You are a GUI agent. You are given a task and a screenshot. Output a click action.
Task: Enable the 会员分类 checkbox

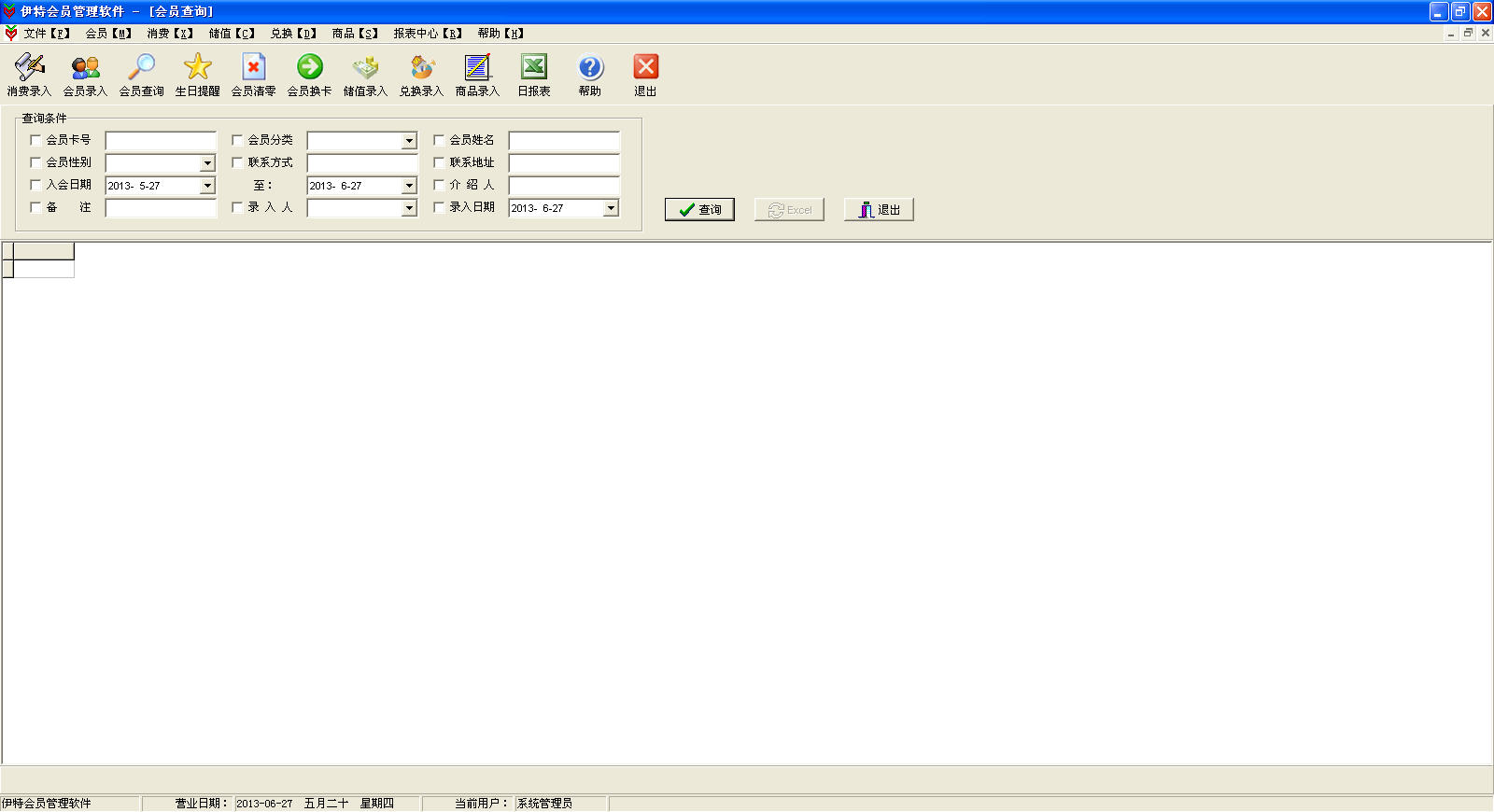(x=237, y=140)
